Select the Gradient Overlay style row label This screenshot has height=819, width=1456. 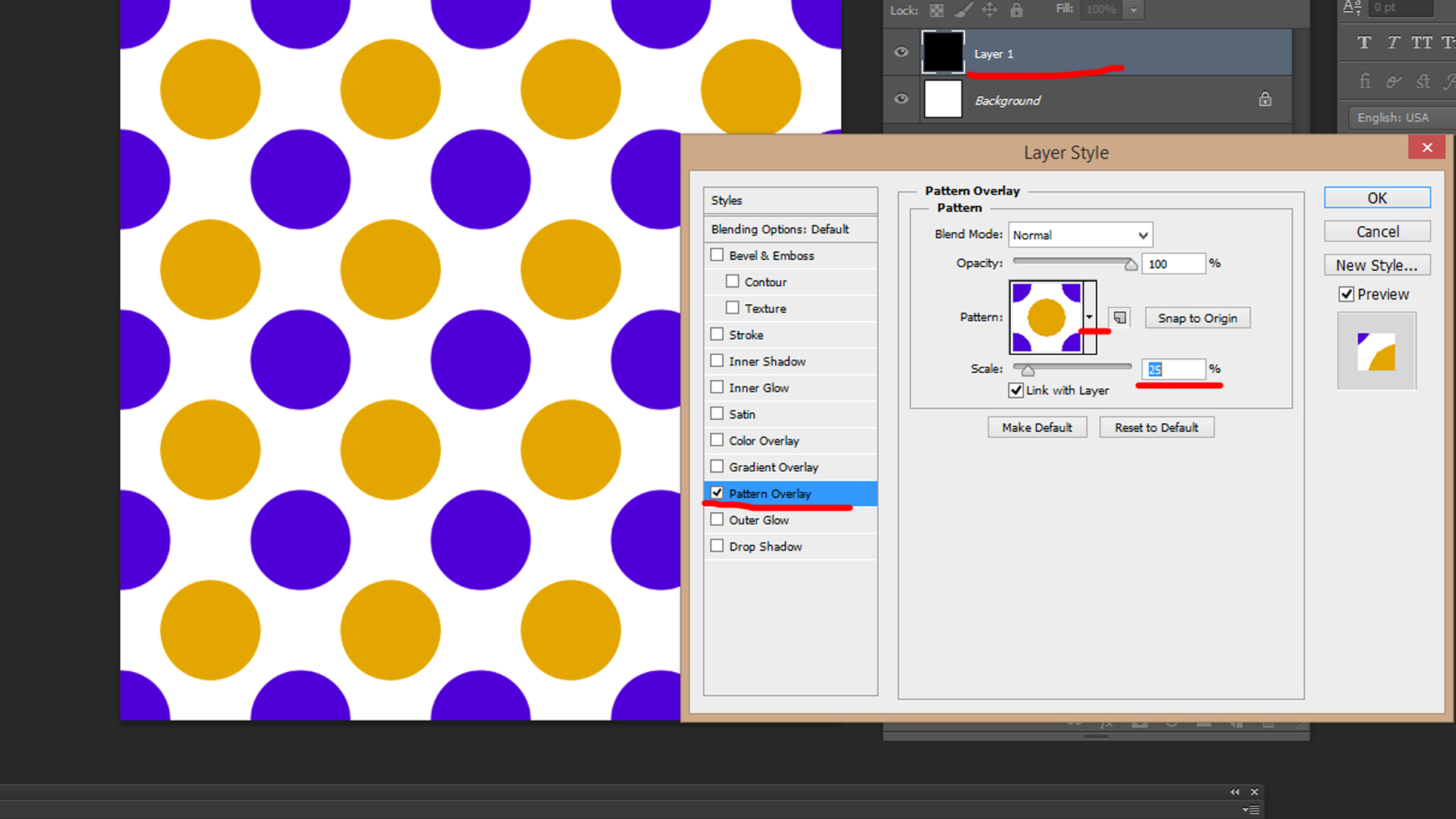point(773,467)
